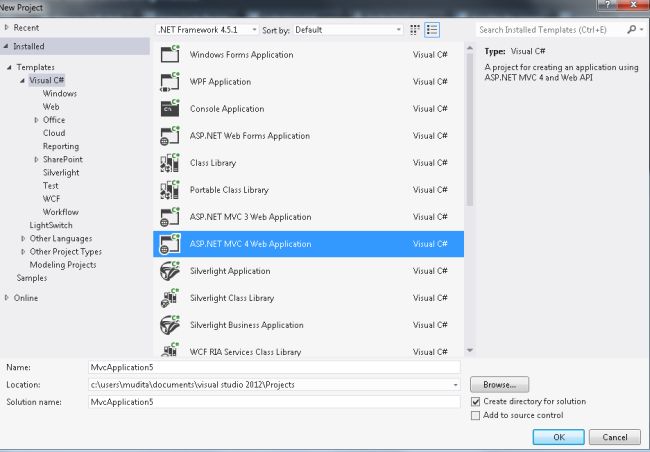
Task: Select Portable Class Library template name
Action: click(x=229, y=190)
